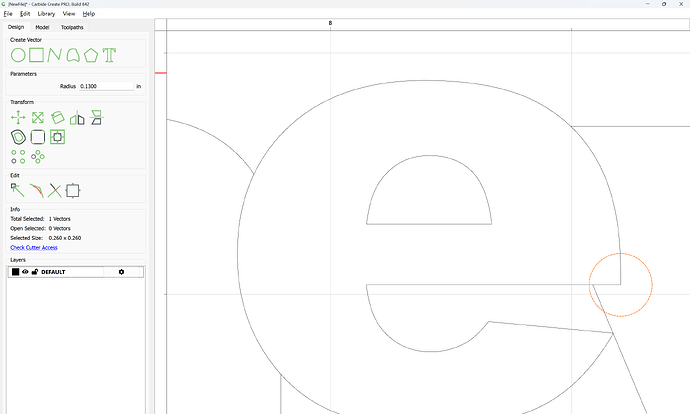This screenshot has height=414, width=690.
Task: Click the Resize/Scale transform icon
Action: [38, 118]
